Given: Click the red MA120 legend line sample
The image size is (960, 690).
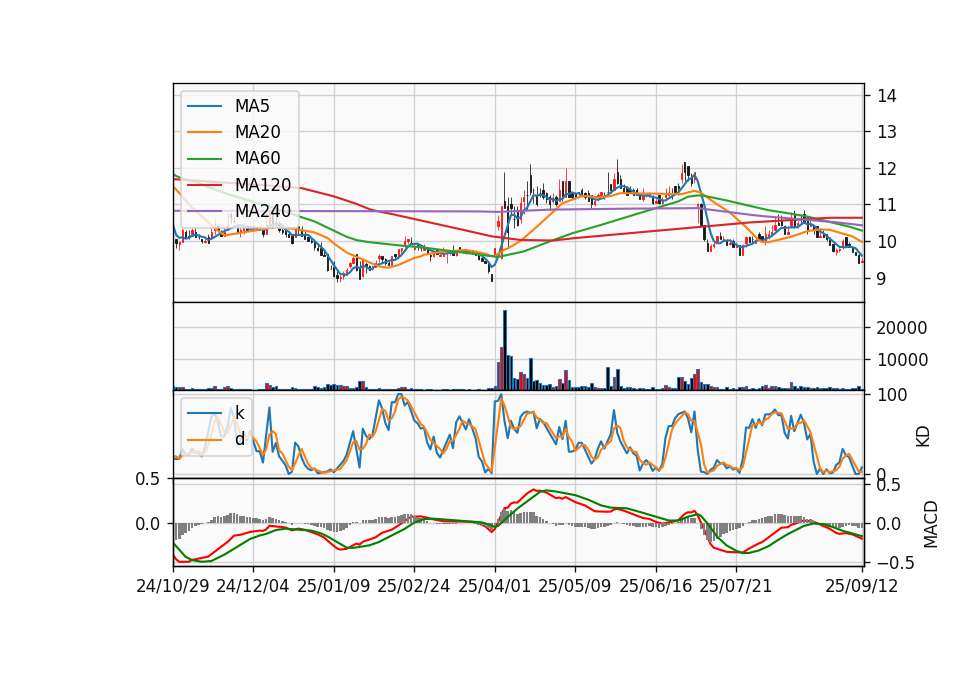Looking at the screenshot, I should click(x=204, y=185).
